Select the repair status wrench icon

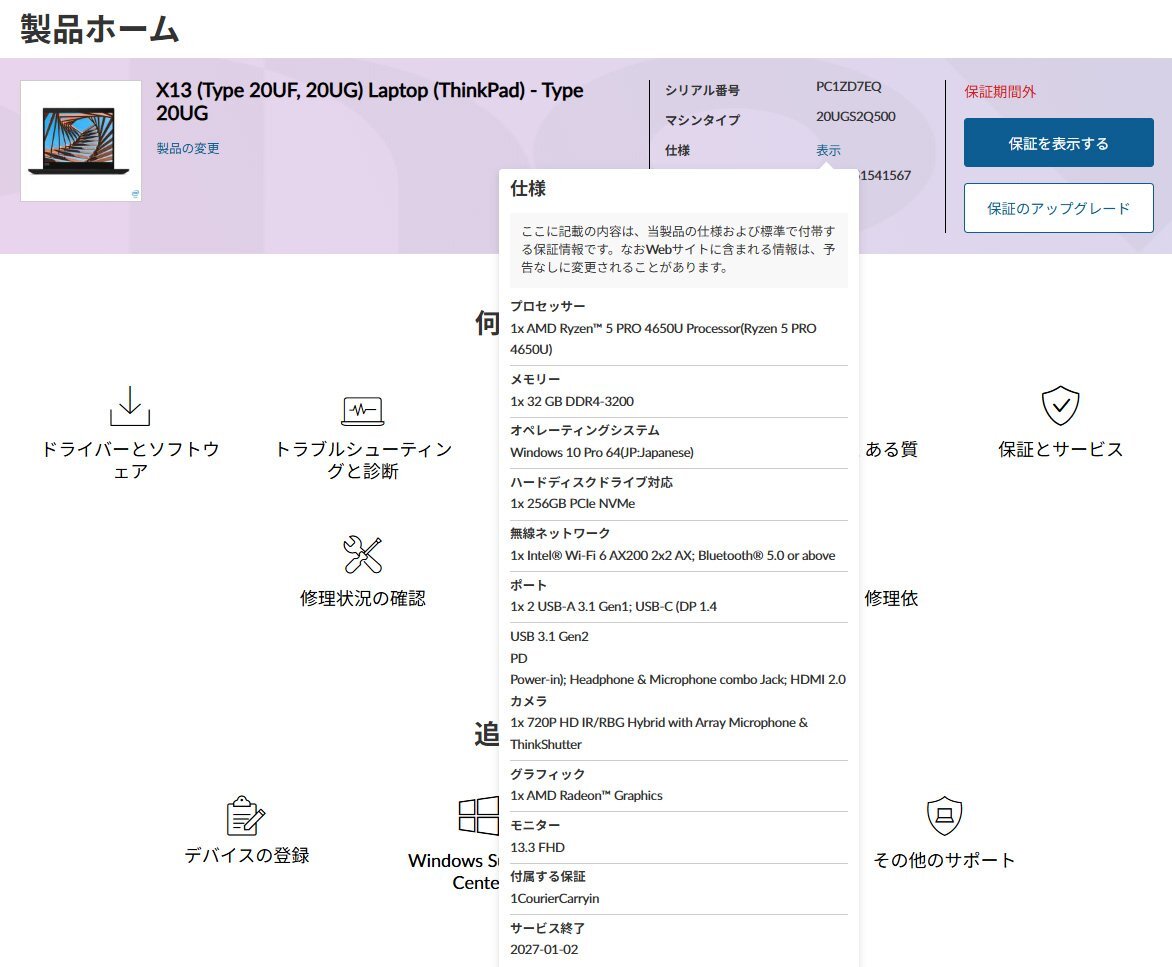[x=363, y=554]
